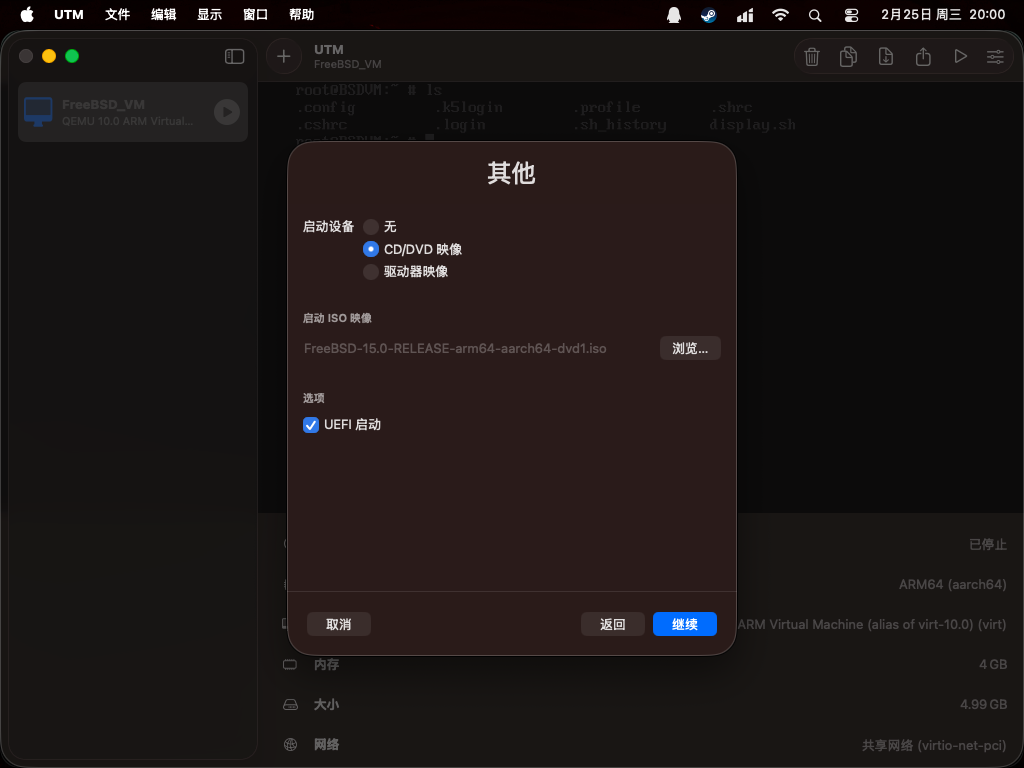
Task: Click the bar chart stats menu bar icon
Action: pyautogui.click(x=745, y=15)
